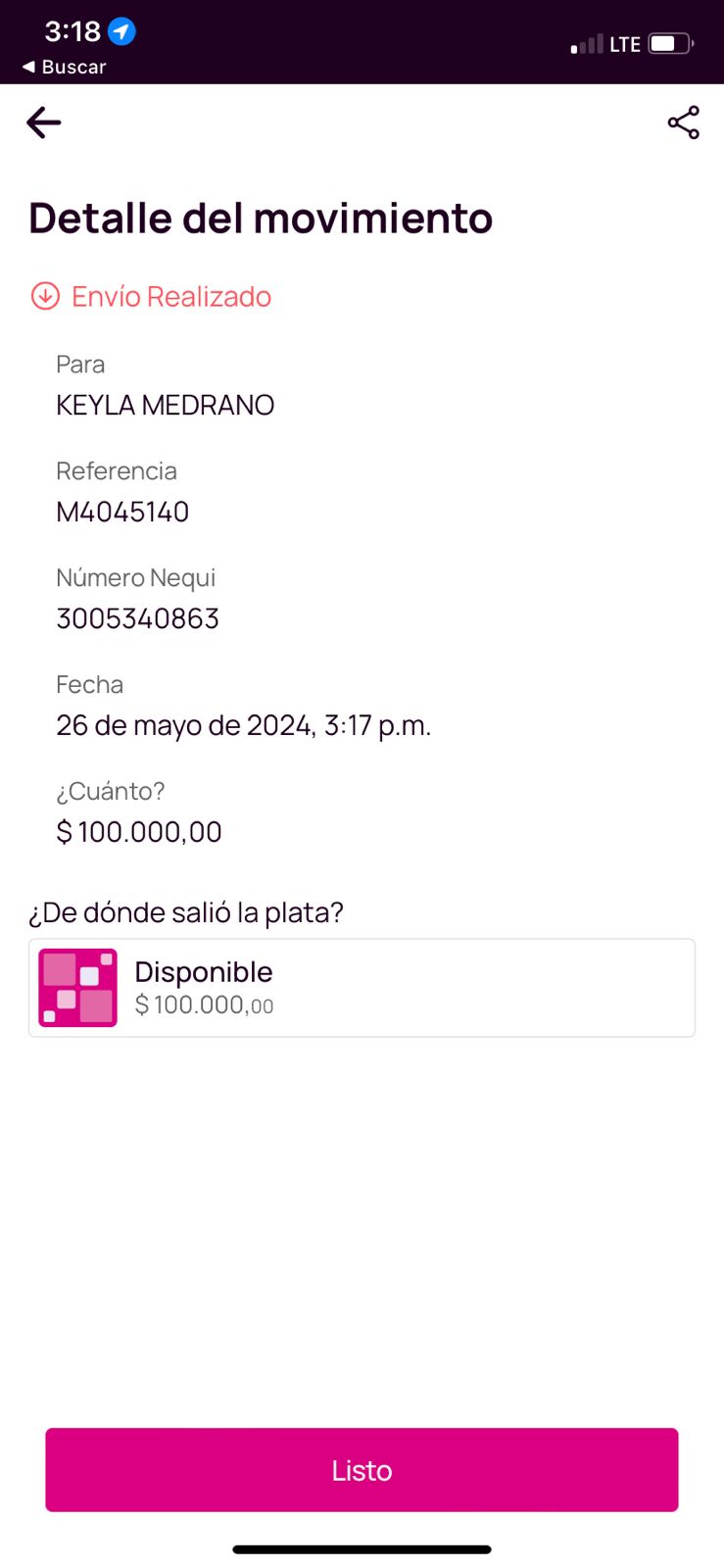Tap the cellular signal bars
This screenshot has height=1568, width=724.
click(x=587, y=45)
